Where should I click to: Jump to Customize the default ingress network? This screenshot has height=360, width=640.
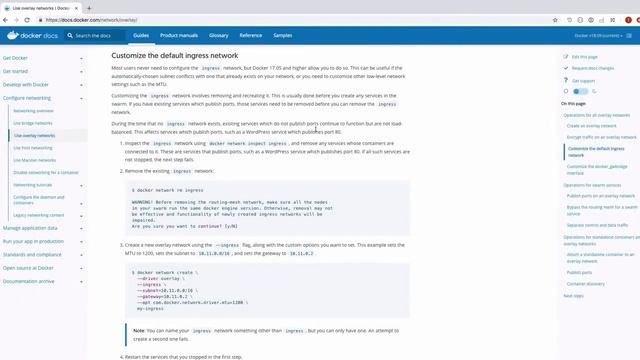click(596, 152)
